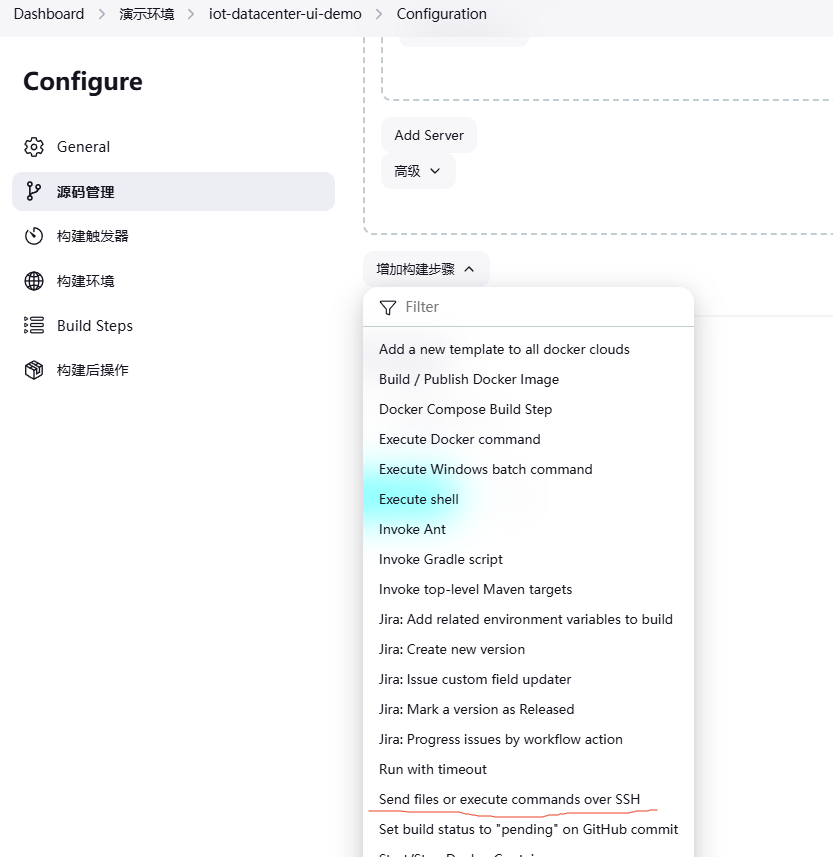Click the post-build package icon
This screenshot has width=833, height=857.
tap(34, 370)
